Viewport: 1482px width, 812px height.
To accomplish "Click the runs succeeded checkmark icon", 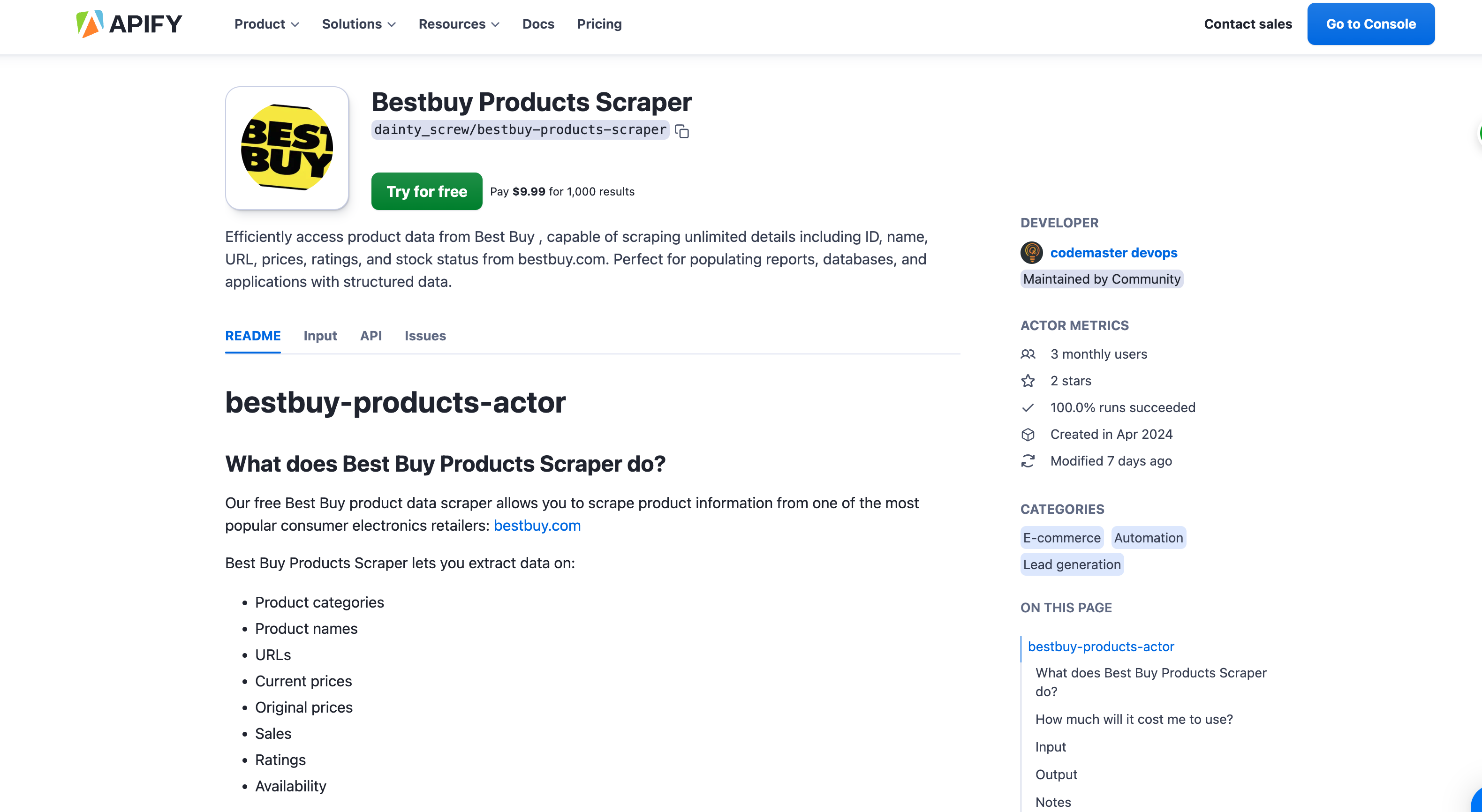I will click(1028, 408).
